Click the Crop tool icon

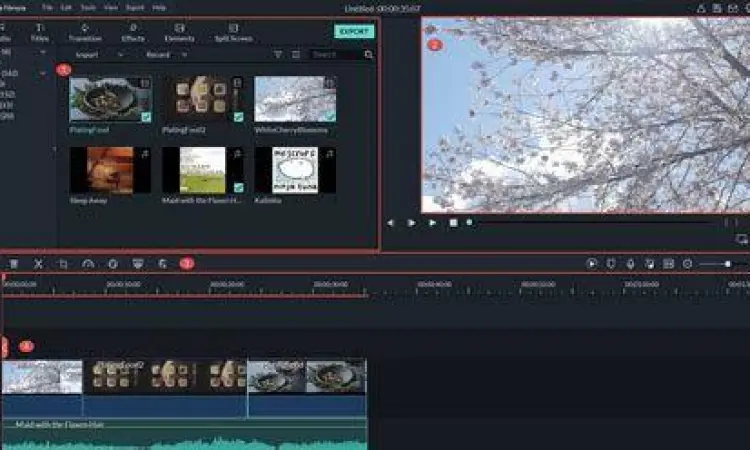click(x=63, y=264)
